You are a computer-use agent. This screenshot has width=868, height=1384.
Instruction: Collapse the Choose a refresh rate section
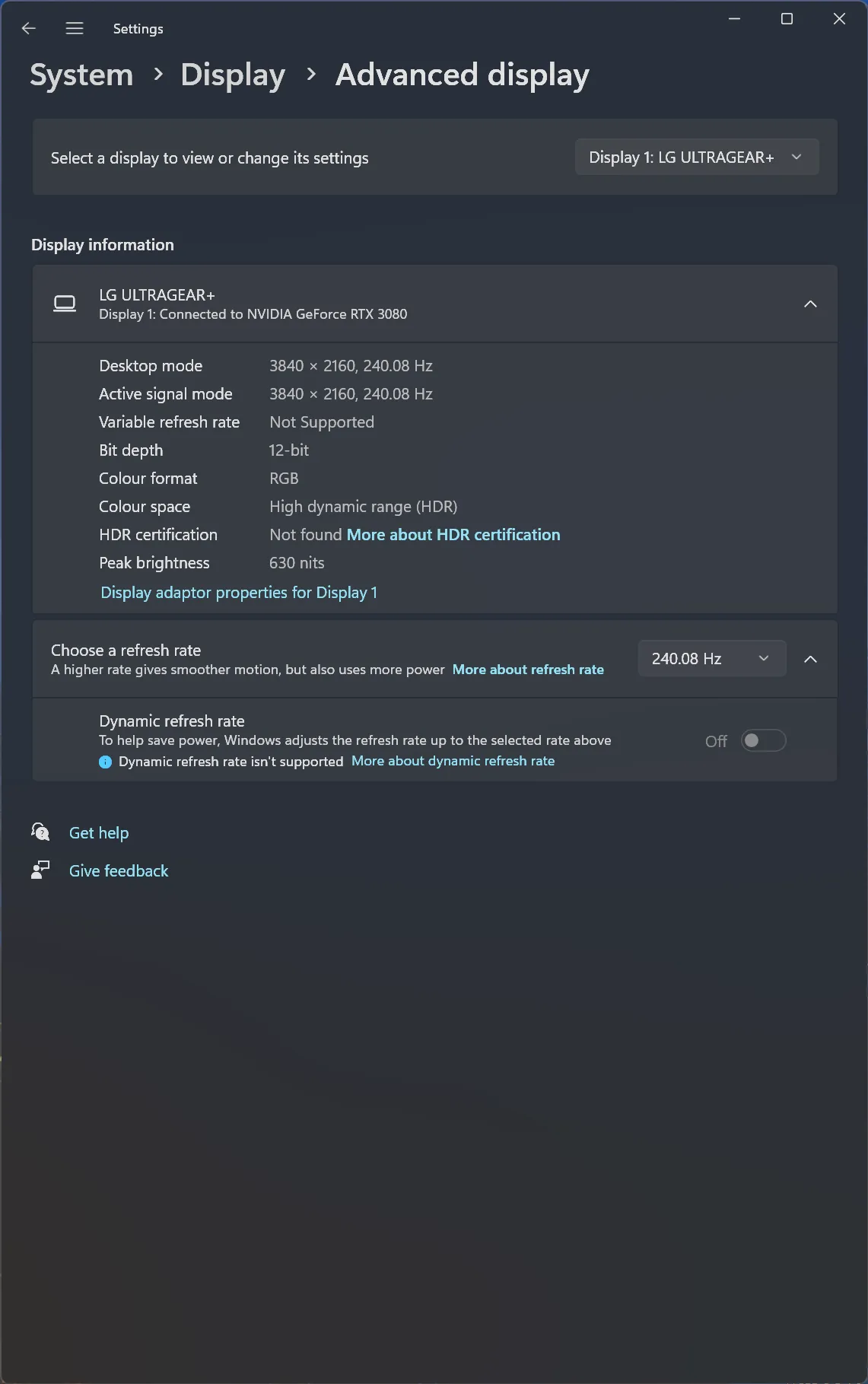click(810, 659)
